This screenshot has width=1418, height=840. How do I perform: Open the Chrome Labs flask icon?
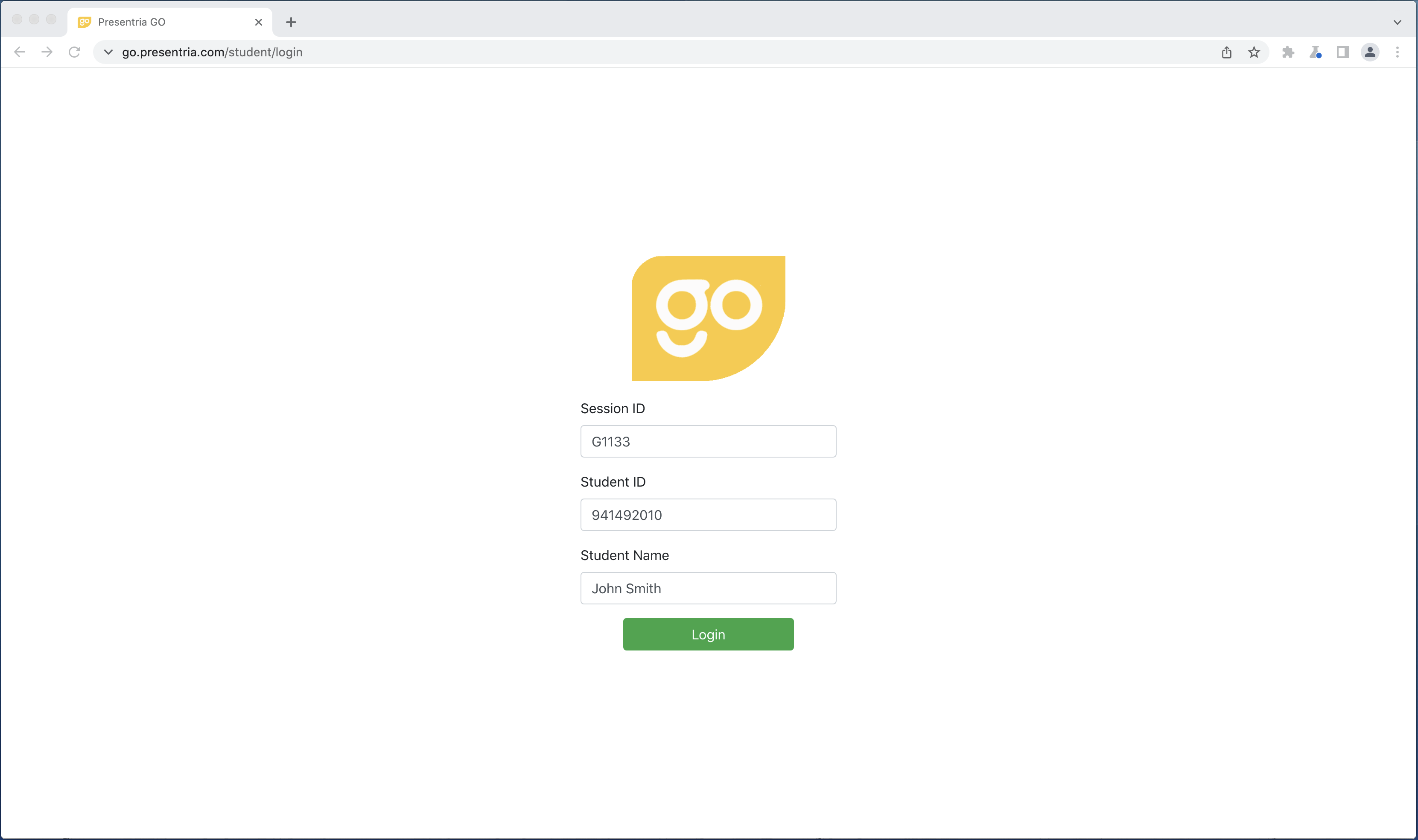point(1316,52)
